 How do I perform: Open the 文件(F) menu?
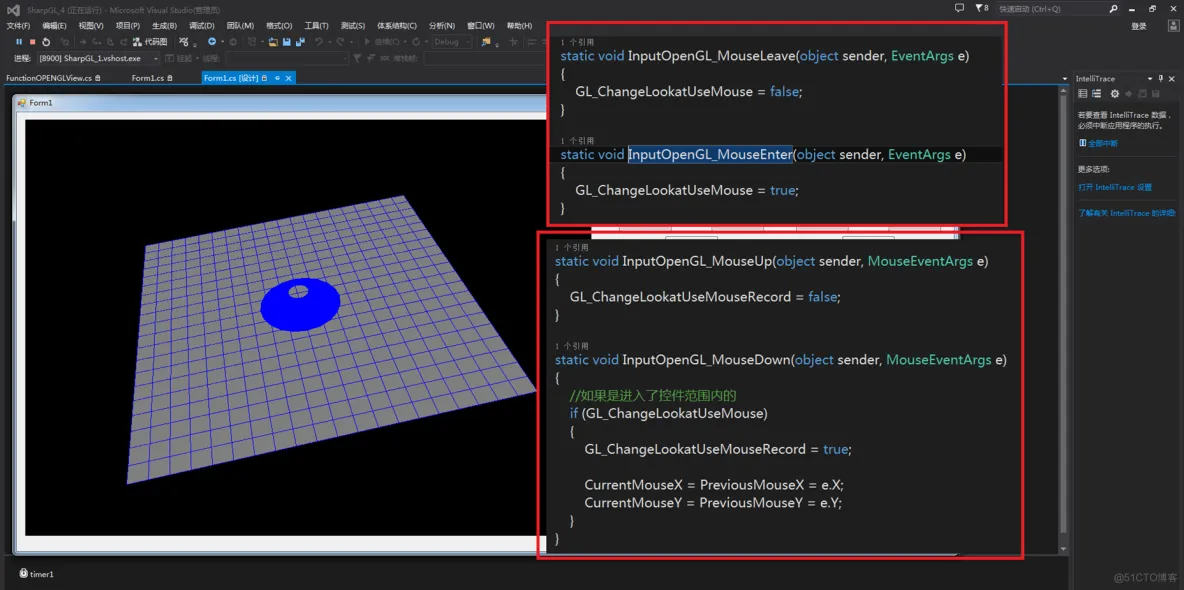point(17,26)
